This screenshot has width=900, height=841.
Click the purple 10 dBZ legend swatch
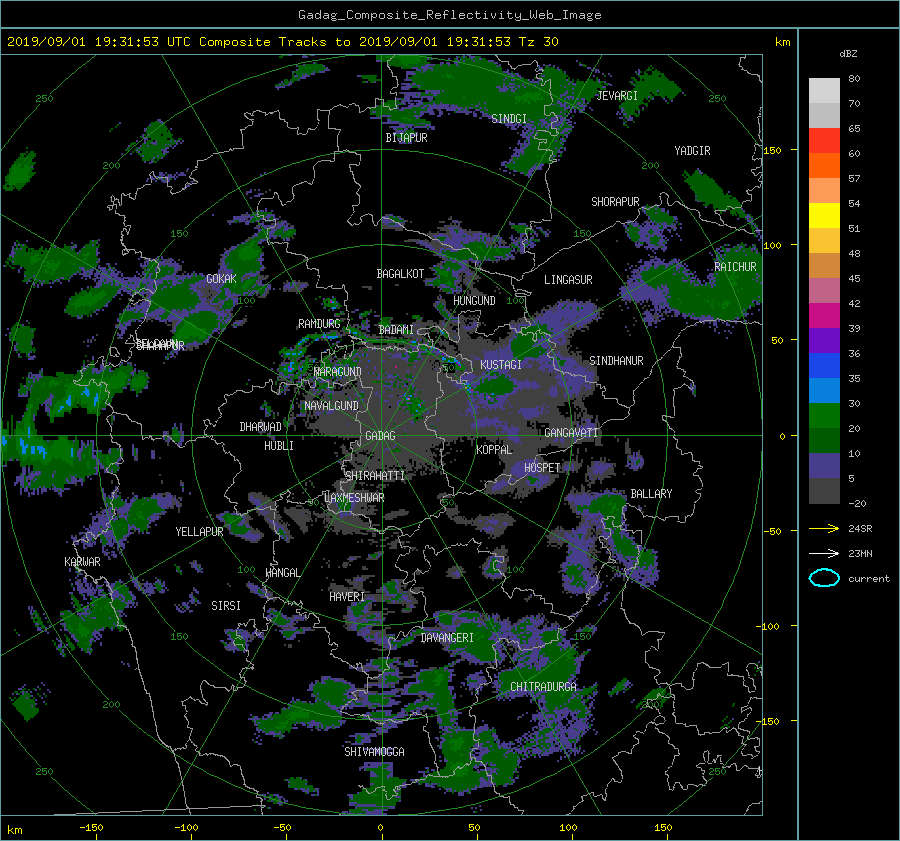(x=824, y=465)
